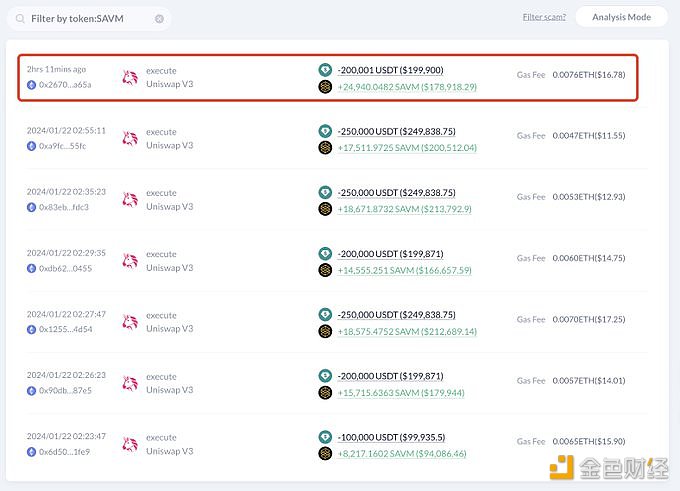The height and width of the screenshot is (491, 680).
Task: Select the 2024/01/22 02:26:23 timestamp
Action: tap(66, 375)
